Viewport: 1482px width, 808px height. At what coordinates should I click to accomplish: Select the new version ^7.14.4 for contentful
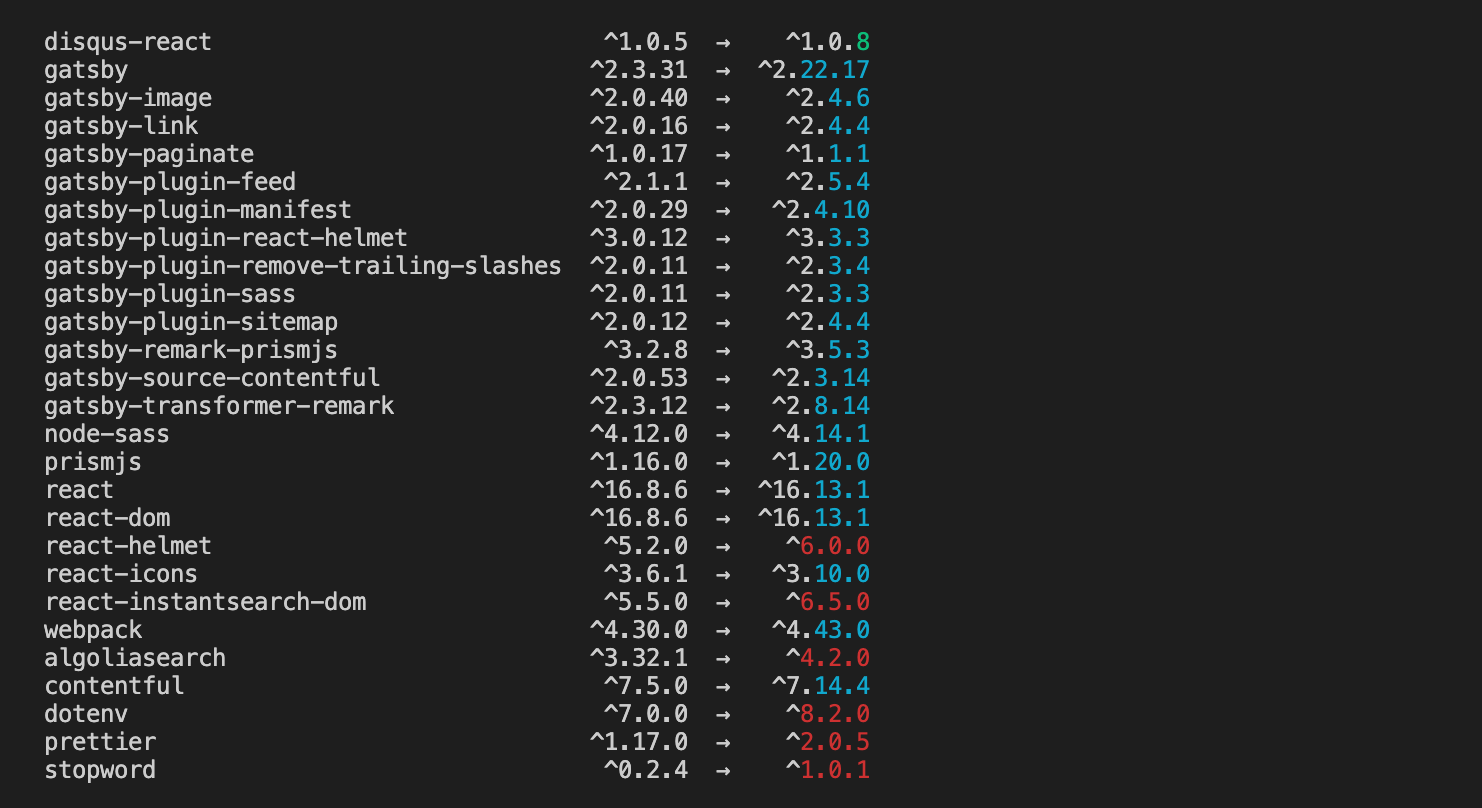point(821,686)
